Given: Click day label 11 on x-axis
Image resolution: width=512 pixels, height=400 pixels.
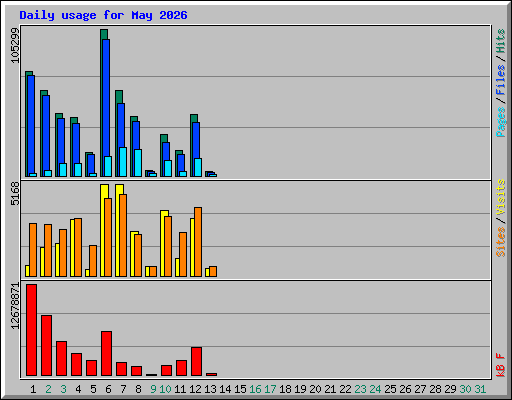Looking at the screenshot, I should click(x=180, y=389).
